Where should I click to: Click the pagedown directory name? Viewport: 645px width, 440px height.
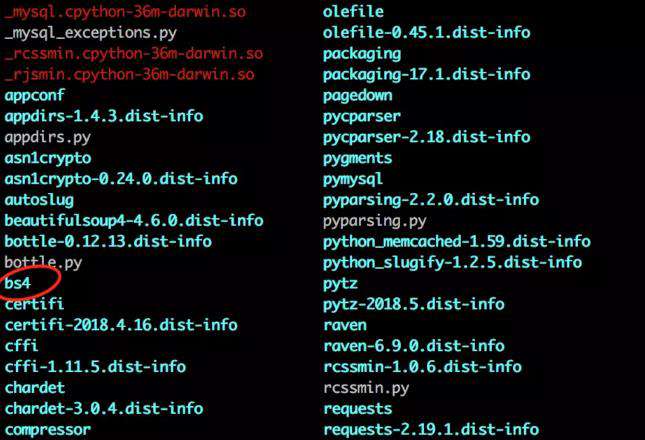point(357,96)
